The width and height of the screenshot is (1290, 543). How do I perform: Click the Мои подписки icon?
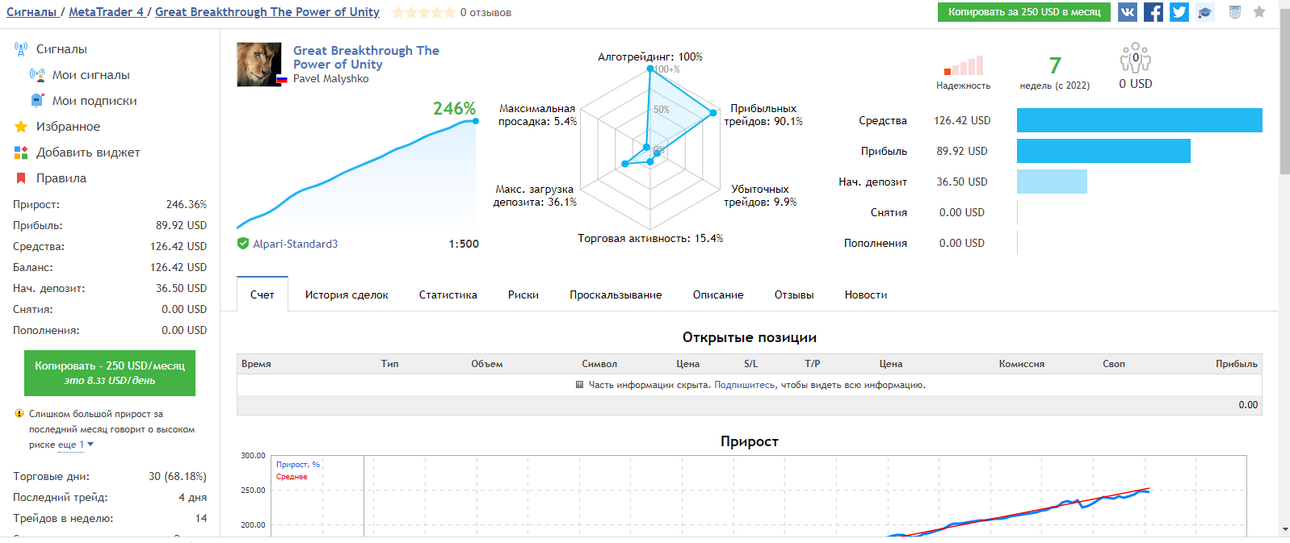tap(38, 101)
